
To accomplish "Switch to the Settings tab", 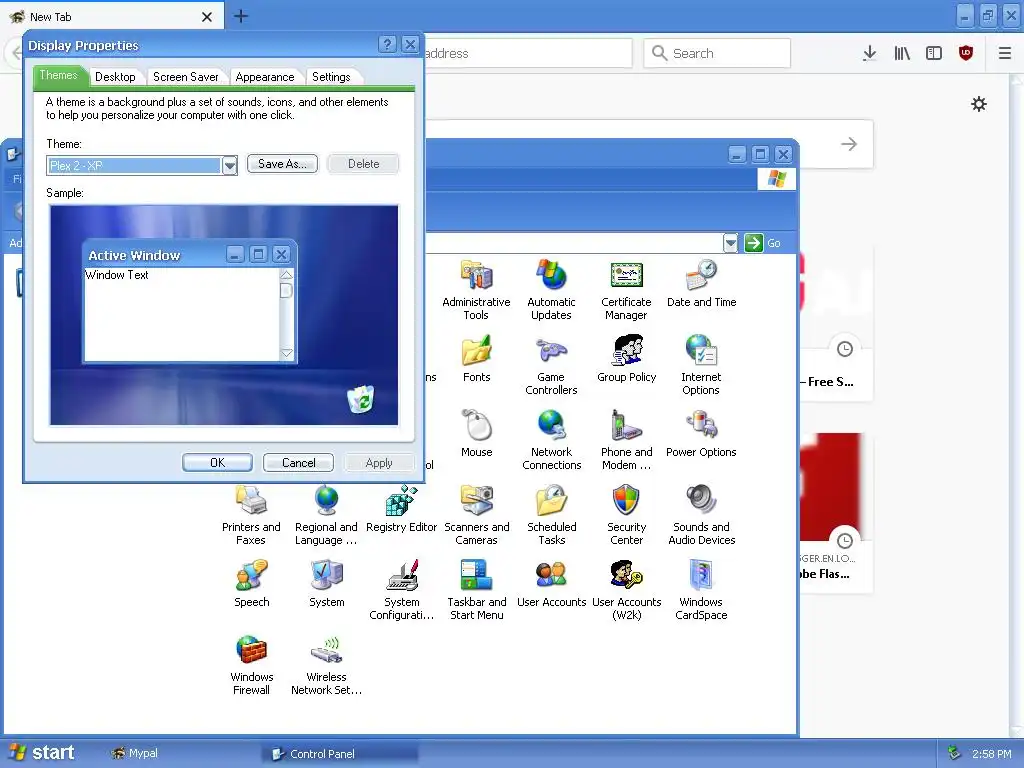I will (331, 77).
